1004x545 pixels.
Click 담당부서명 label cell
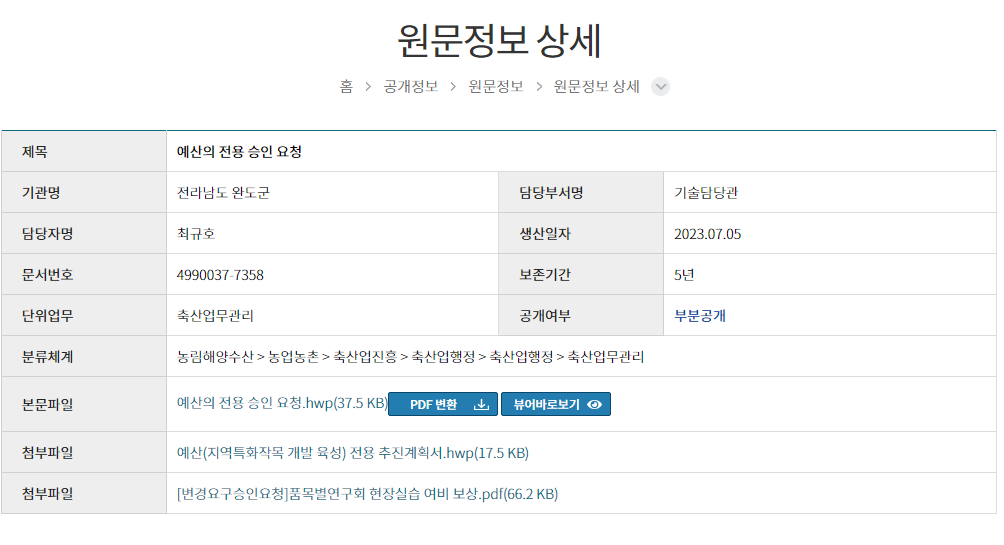click(581, 193)
